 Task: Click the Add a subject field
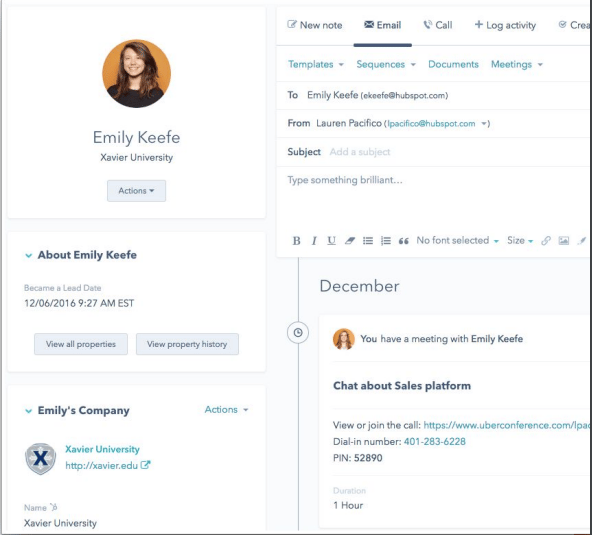click(360, 152)
